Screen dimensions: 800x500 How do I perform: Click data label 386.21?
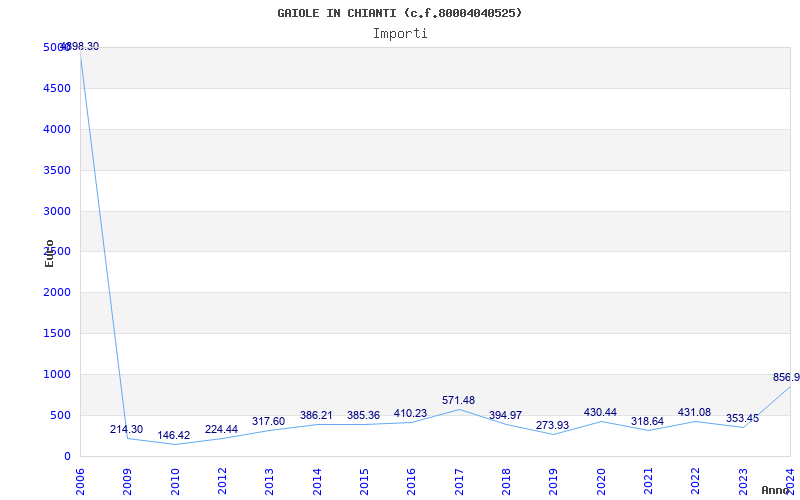[x=316, y=416]
